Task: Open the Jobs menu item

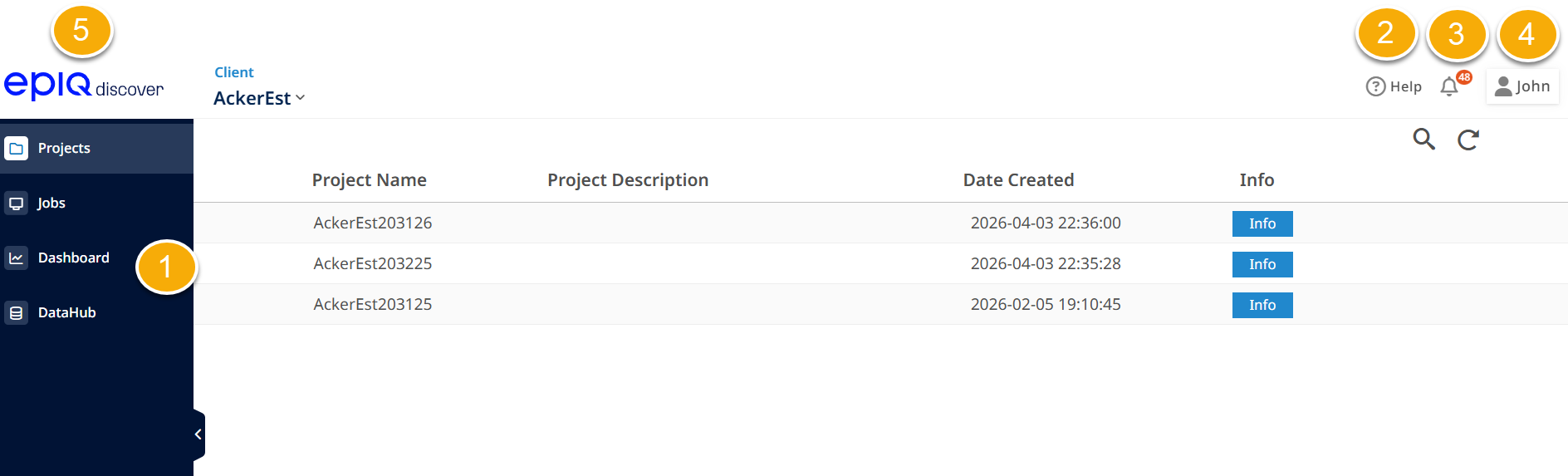Action: (x=51, y=203)
